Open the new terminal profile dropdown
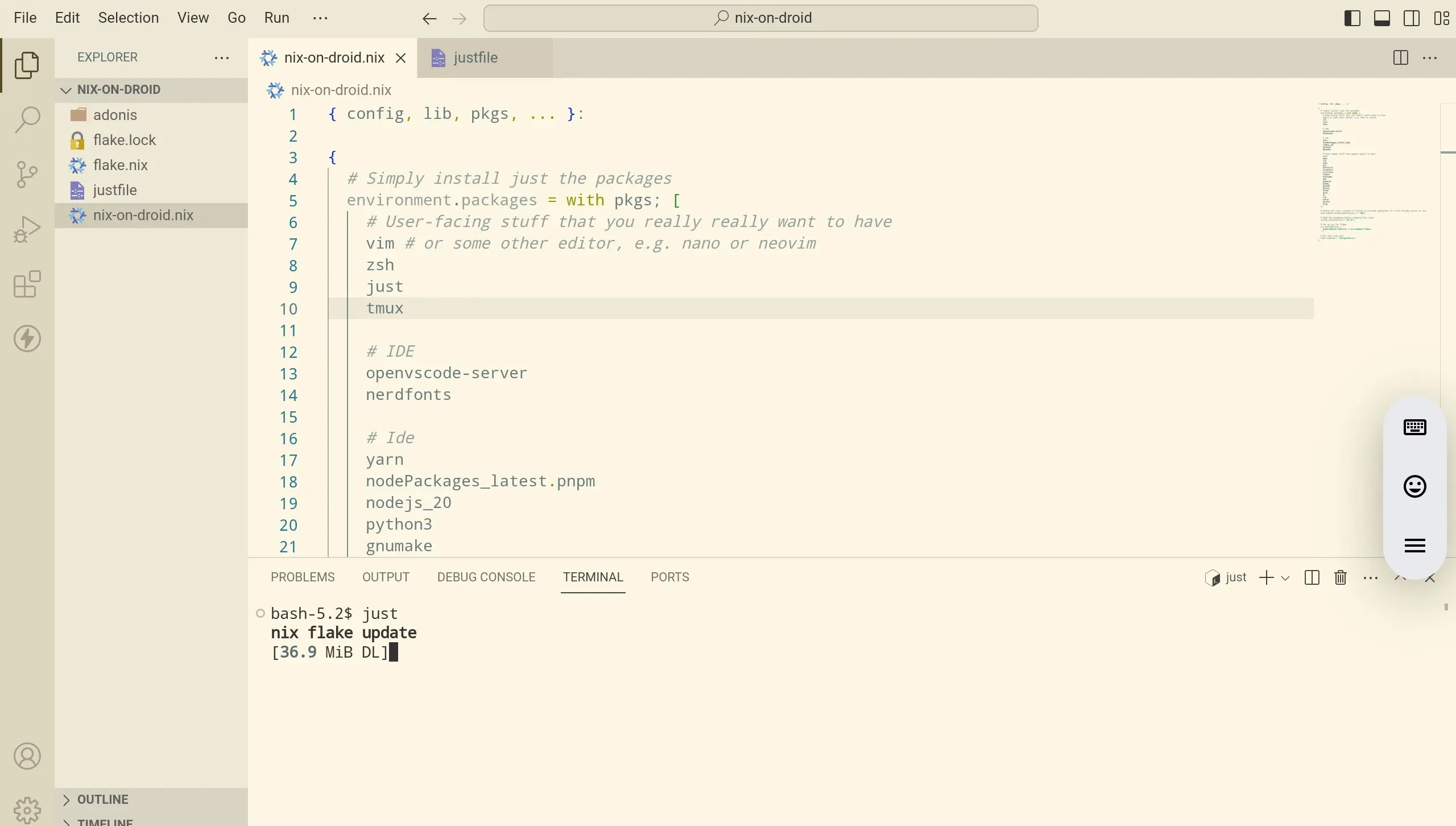 coord(1285,578)
